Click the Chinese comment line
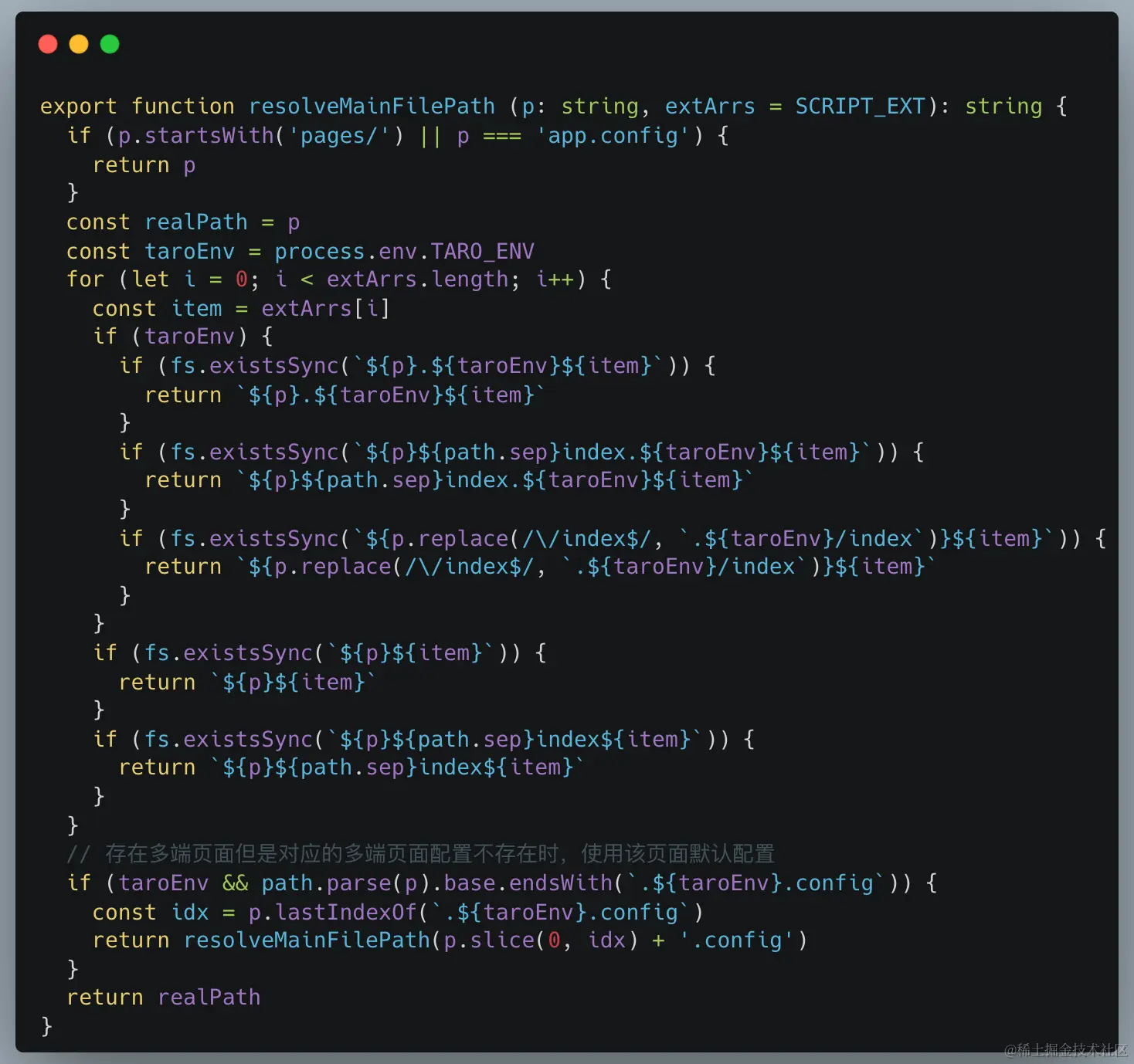The image size is (1134, 1064). point(421,853)
